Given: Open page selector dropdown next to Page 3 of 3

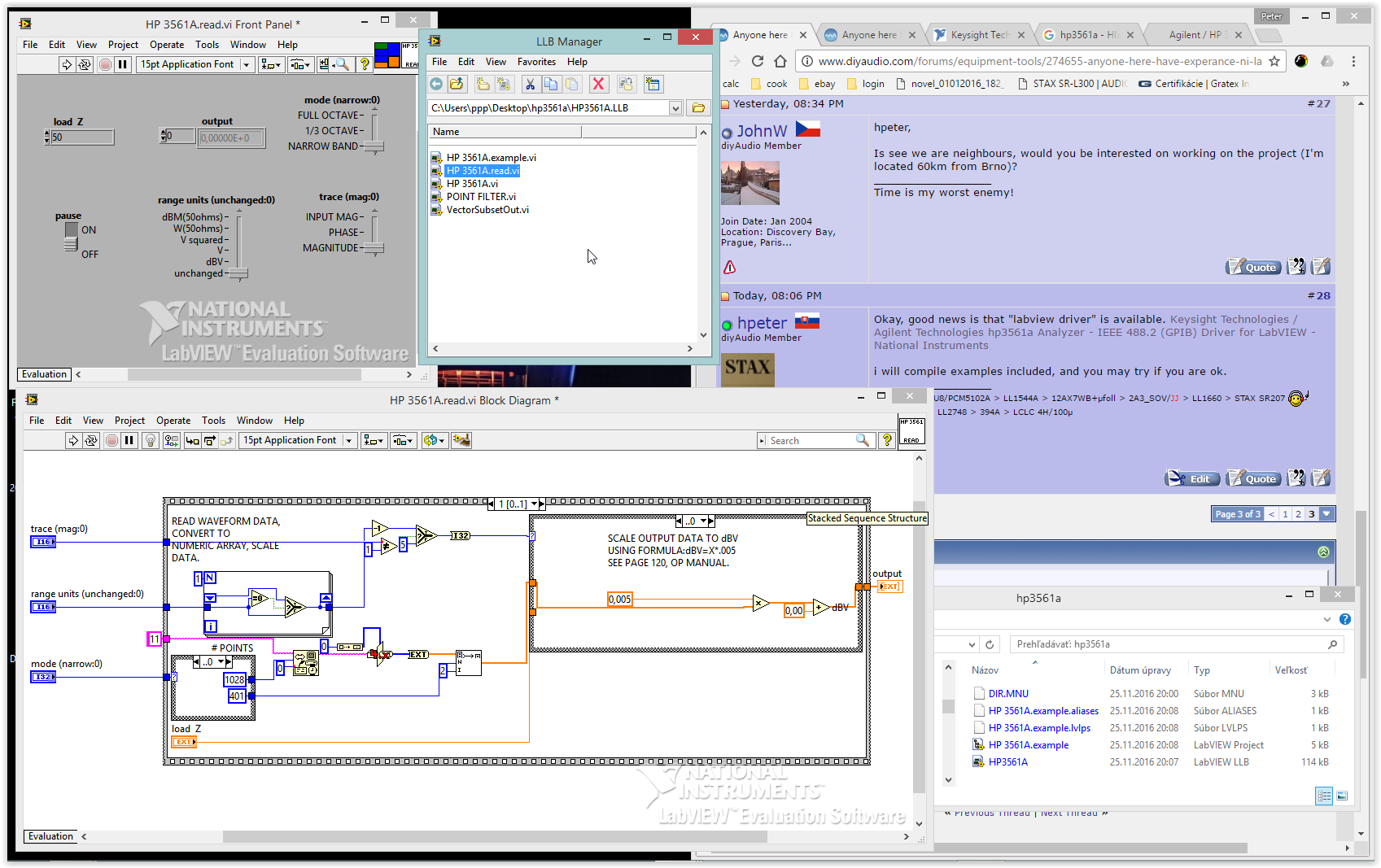Looking at the screenshot, I should click(1326, 514).
